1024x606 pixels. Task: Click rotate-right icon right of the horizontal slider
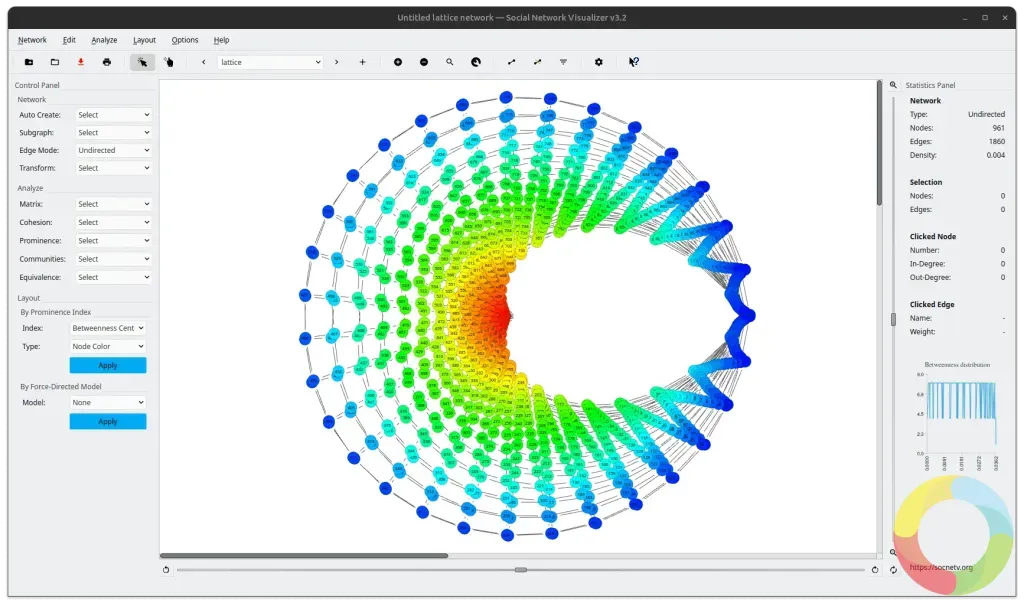pyautogui.click(x=875, y=570)
